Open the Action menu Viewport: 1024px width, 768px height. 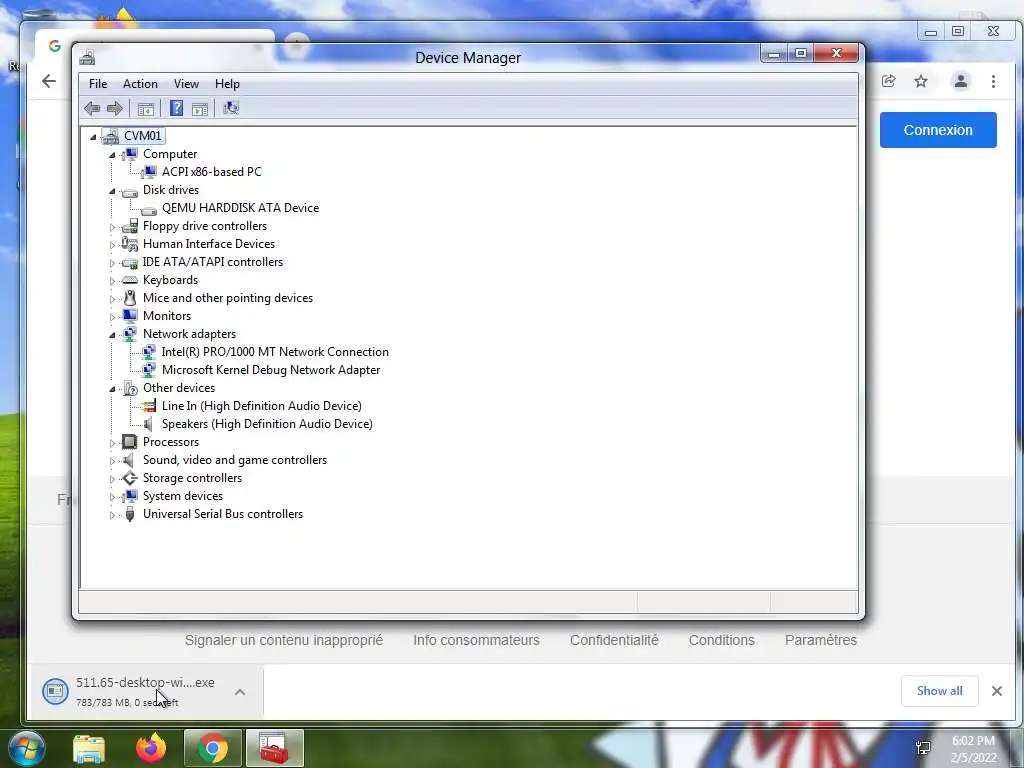(140, 84)
